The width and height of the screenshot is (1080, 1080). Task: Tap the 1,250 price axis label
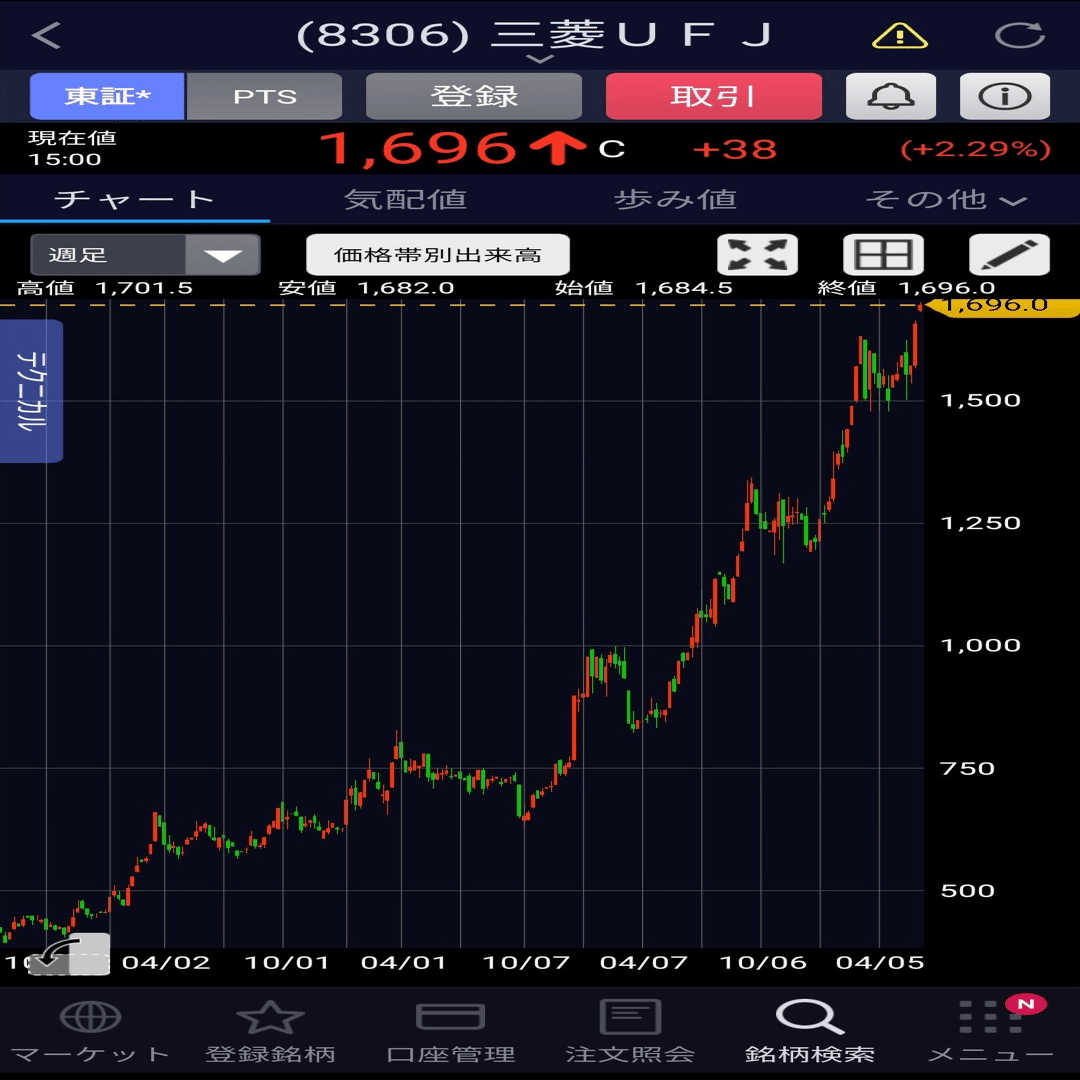coord(980,523)
